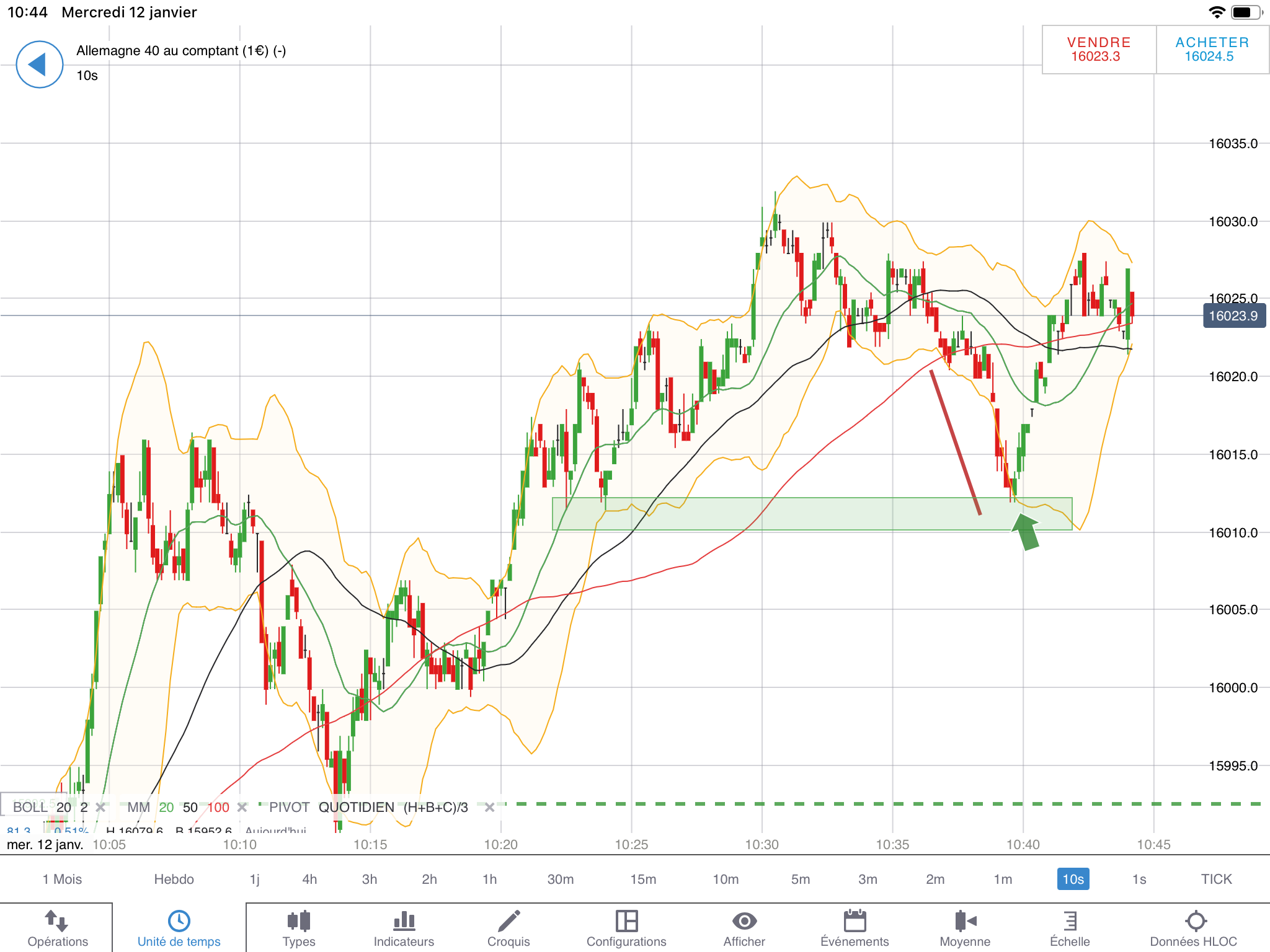This screenshot has height=952, width=1270.
Task: Remove the PIVOT QUOTIDIEN indicator
Action: coord(489,808)
